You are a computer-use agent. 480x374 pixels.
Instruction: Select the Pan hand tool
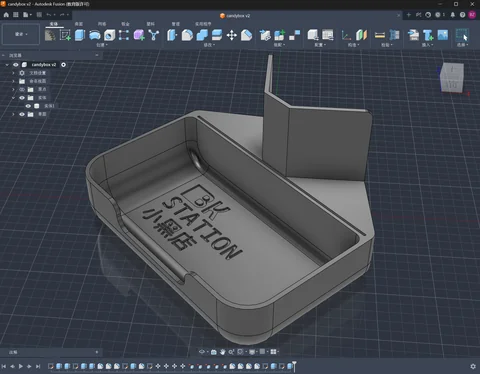[x=222, y=352]
